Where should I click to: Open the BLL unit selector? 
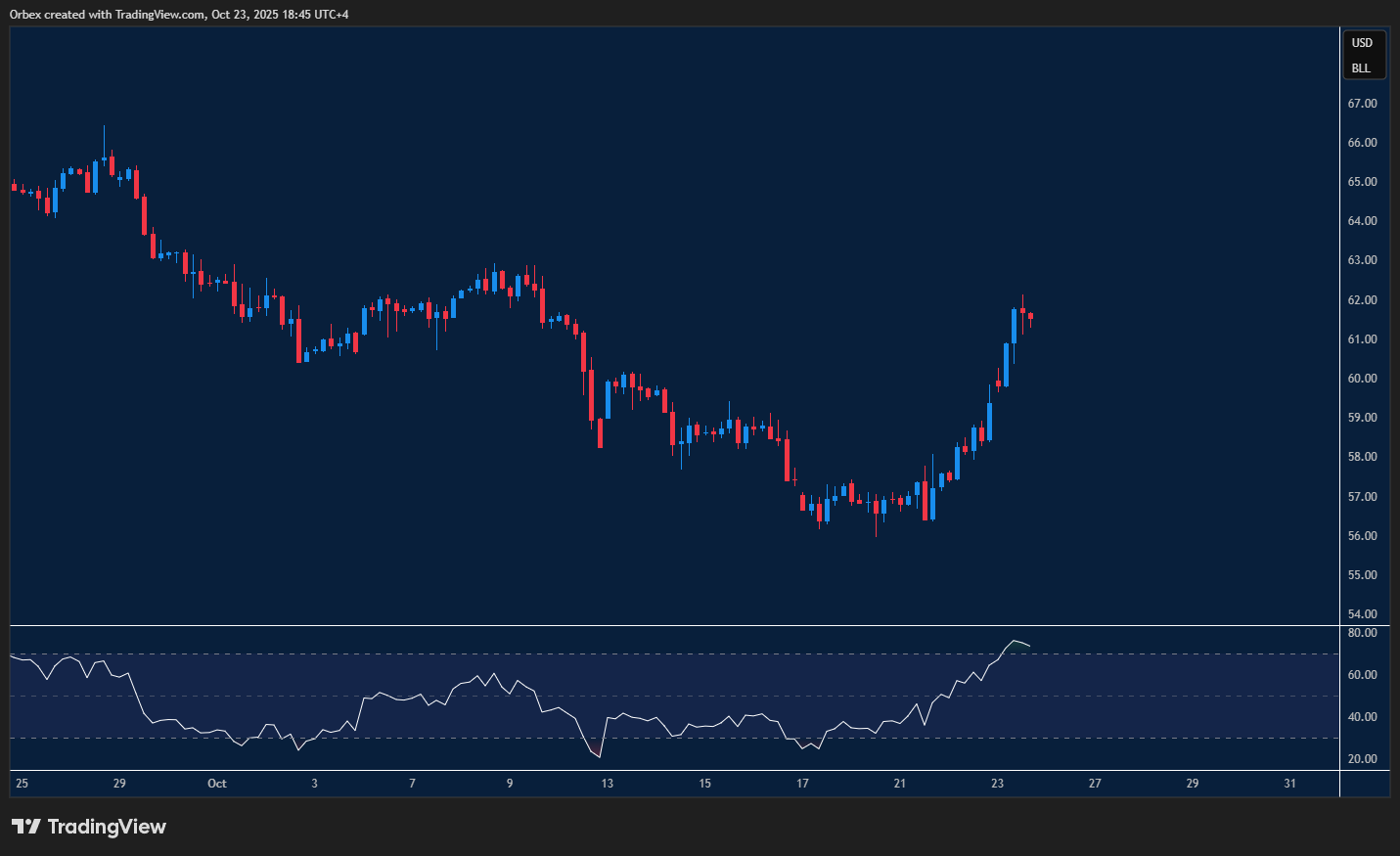(x=1362, y=68)
